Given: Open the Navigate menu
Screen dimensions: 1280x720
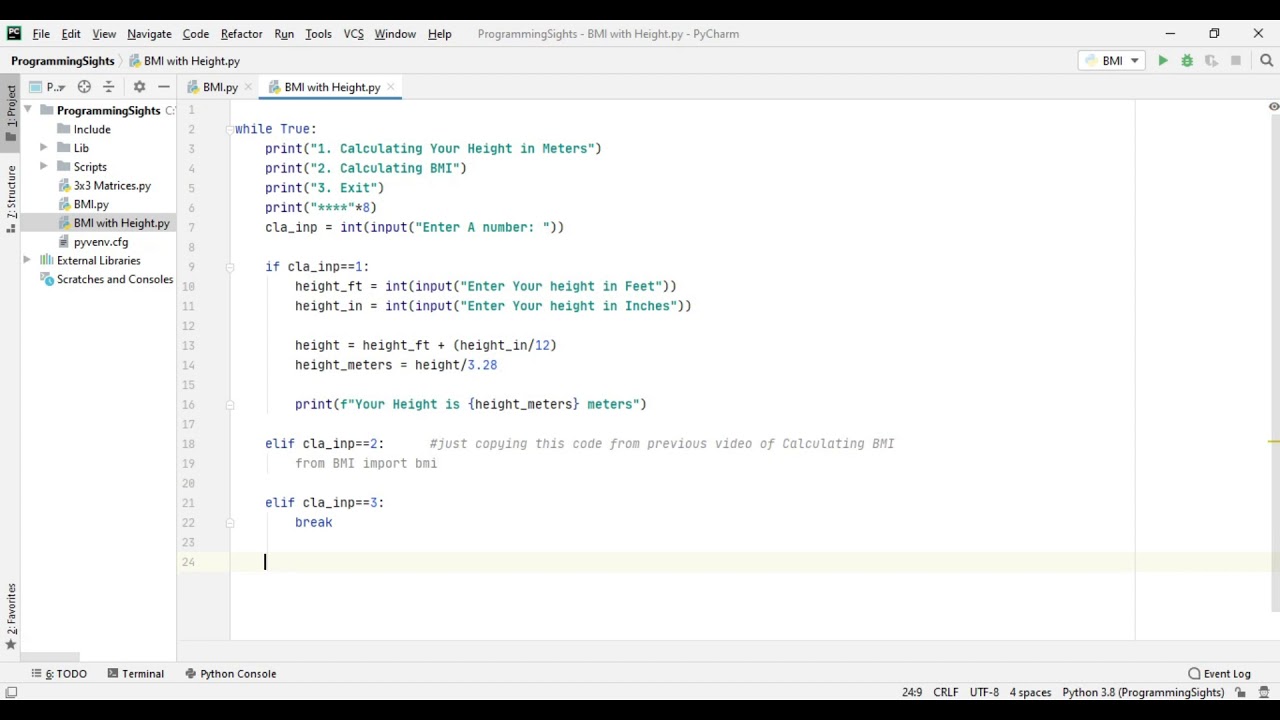Looking at the screenshot, I should point(149,34).
